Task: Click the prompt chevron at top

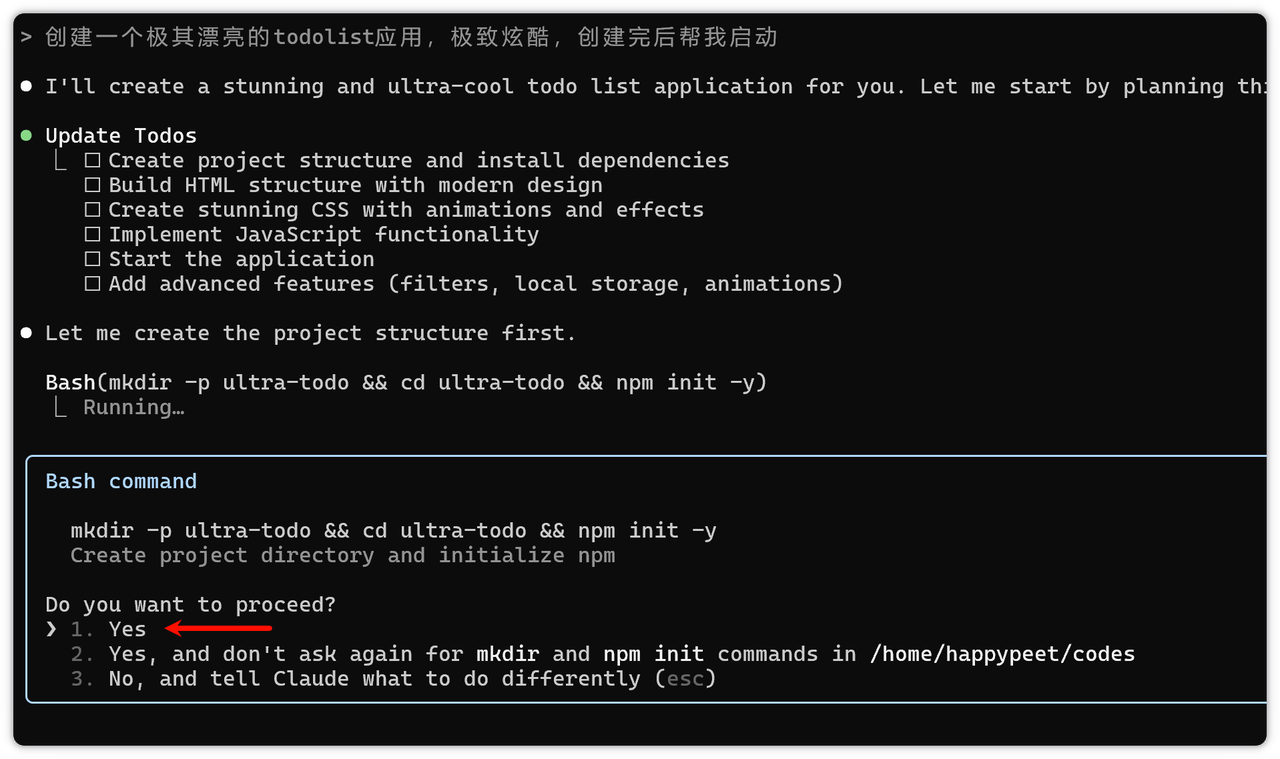Action: [26, 38]
